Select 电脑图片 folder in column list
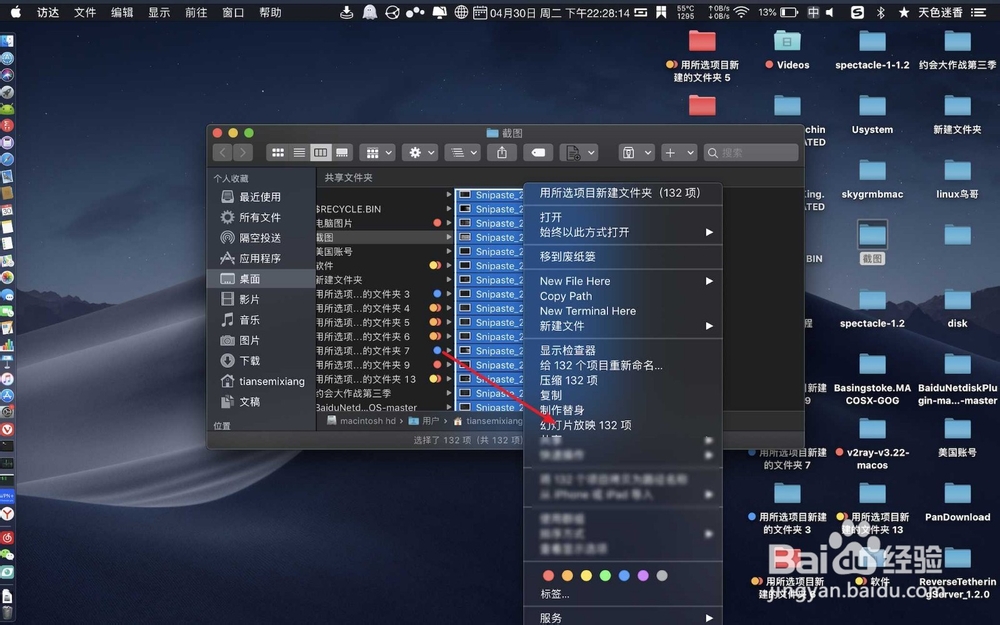 point(385,223)
